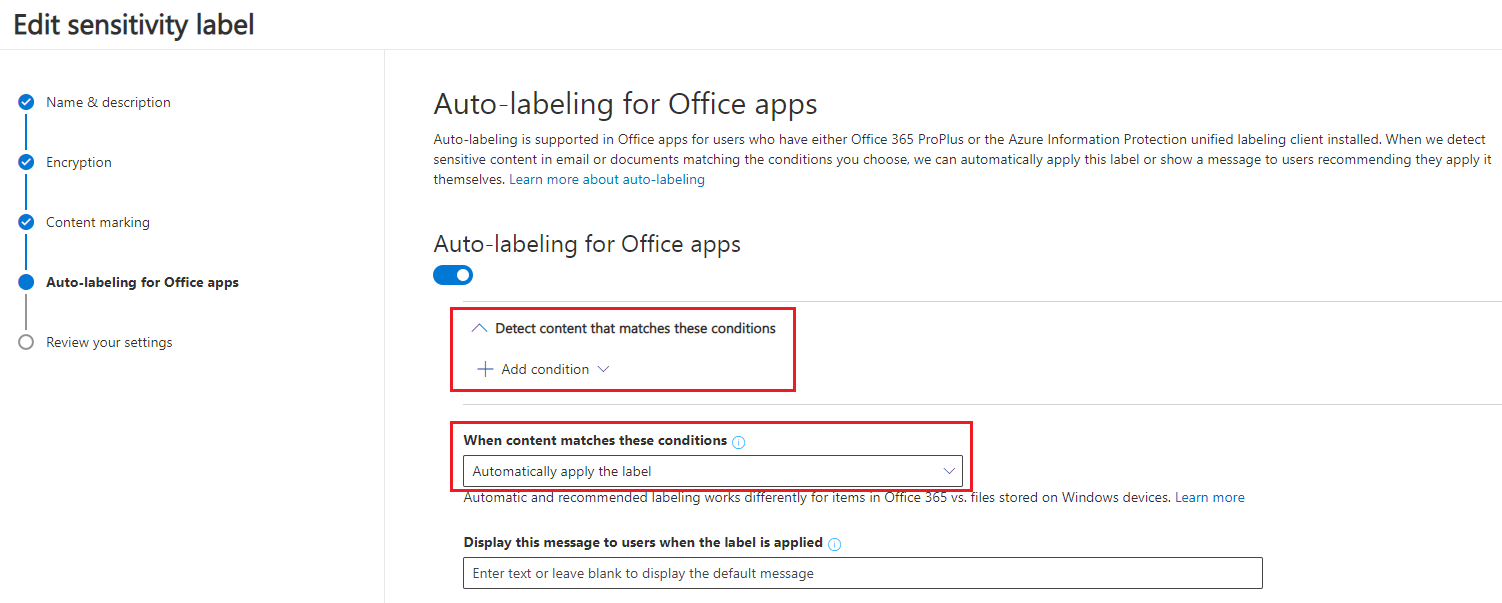This screenshot has height=603, width=1502.
Task: Click empty circle for Review your settings
Action: (26, 342)
